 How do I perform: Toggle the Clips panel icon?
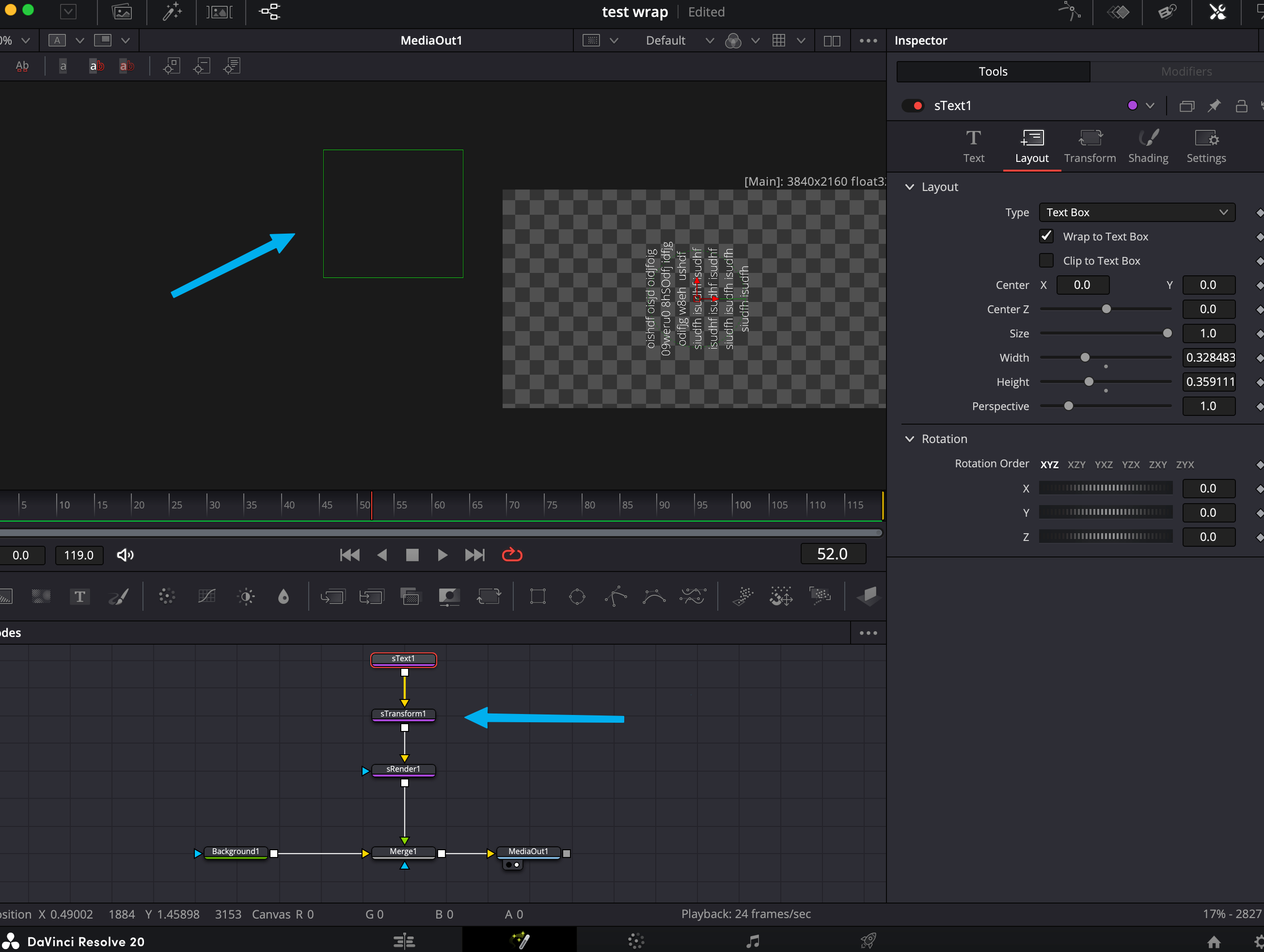220,12
